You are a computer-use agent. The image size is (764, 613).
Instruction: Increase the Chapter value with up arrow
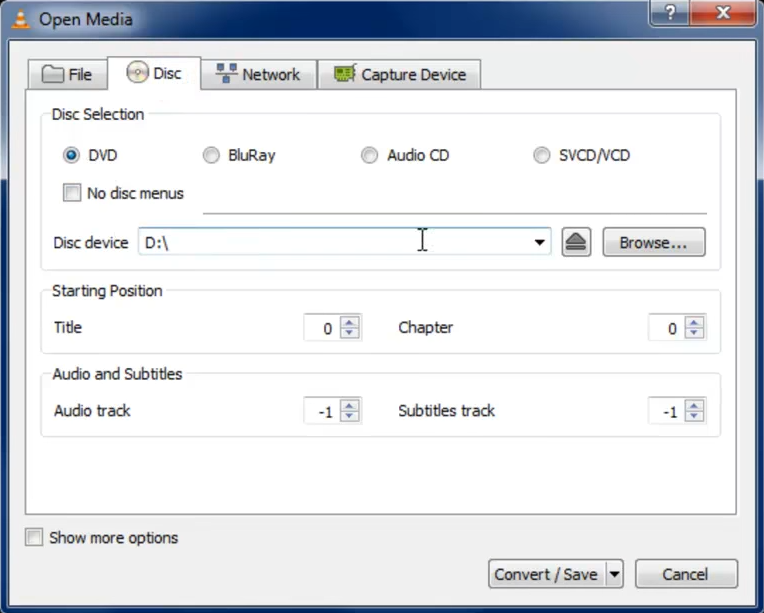[x=694, y=322]
